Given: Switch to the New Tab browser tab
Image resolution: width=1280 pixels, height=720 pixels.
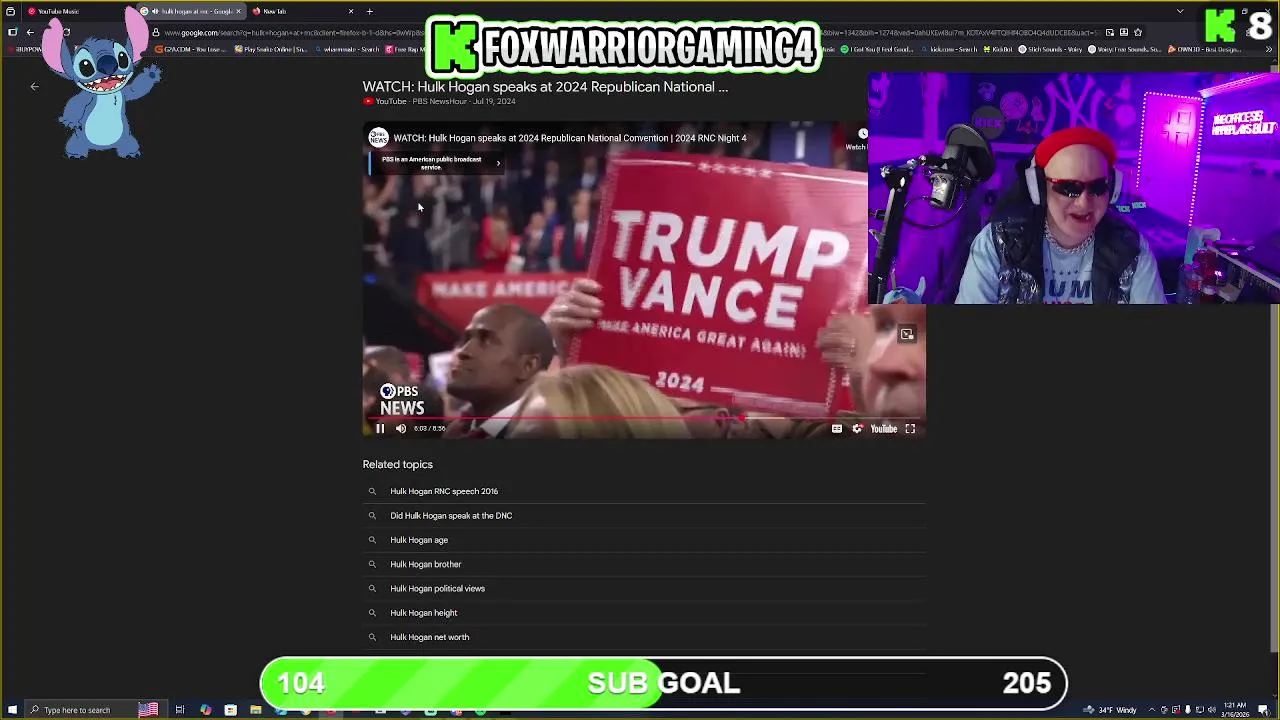Looking at the screenshot, I should (x=300, y=11).
